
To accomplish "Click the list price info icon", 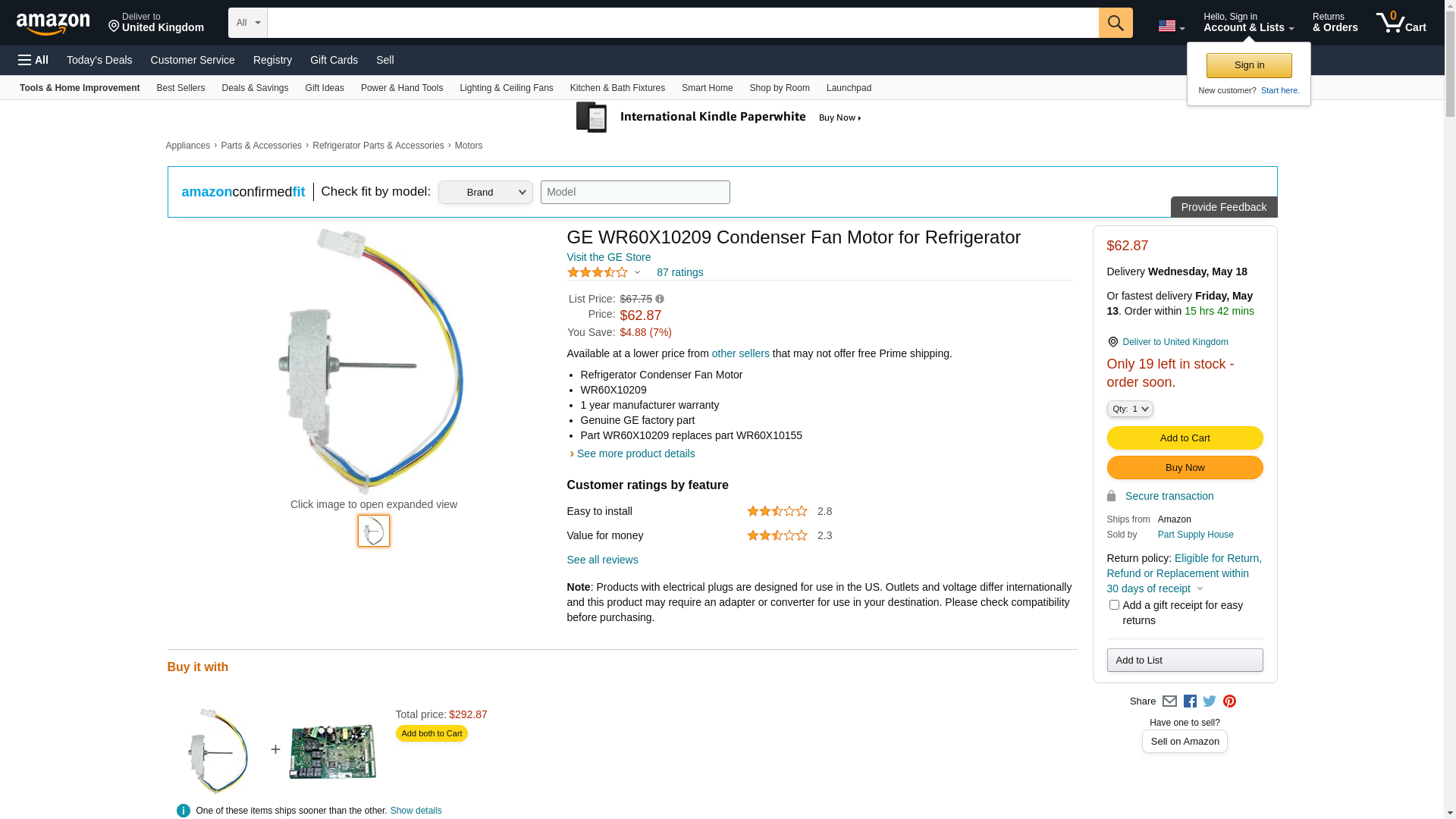I will (x=660, y=299).
